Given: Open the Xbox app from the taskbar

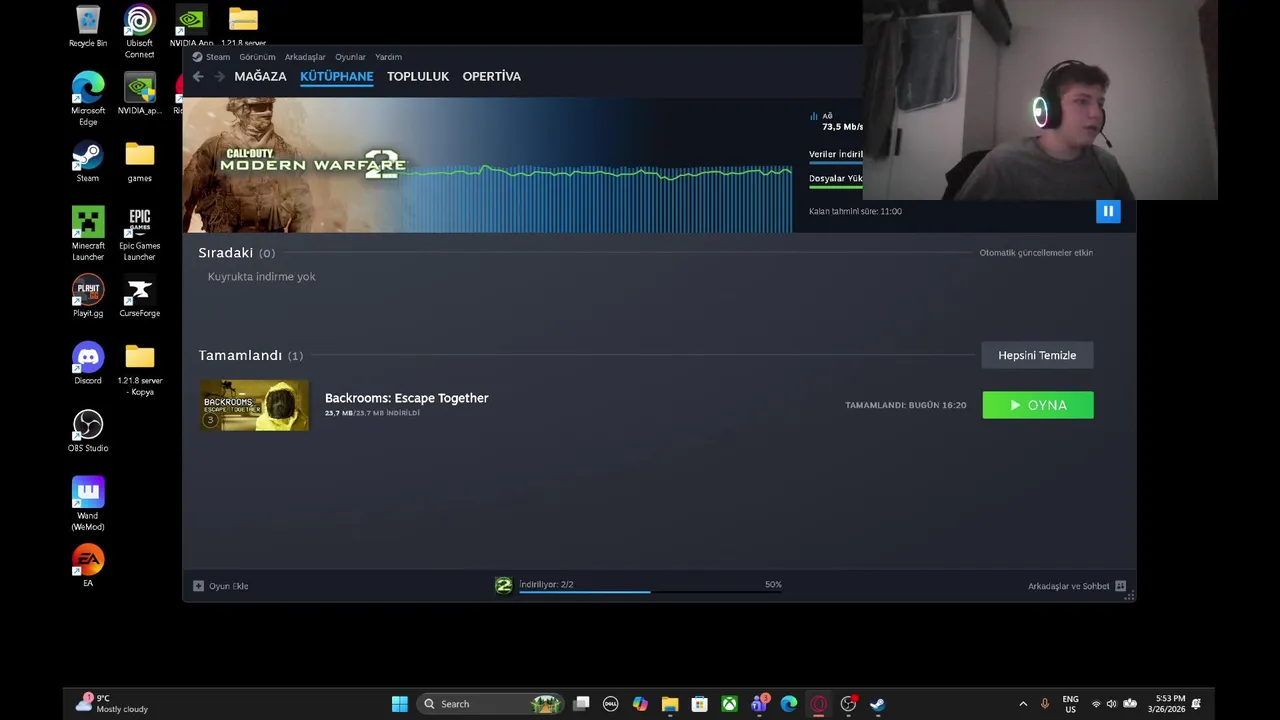Looking at the screenshot, I should click(729, 704).
